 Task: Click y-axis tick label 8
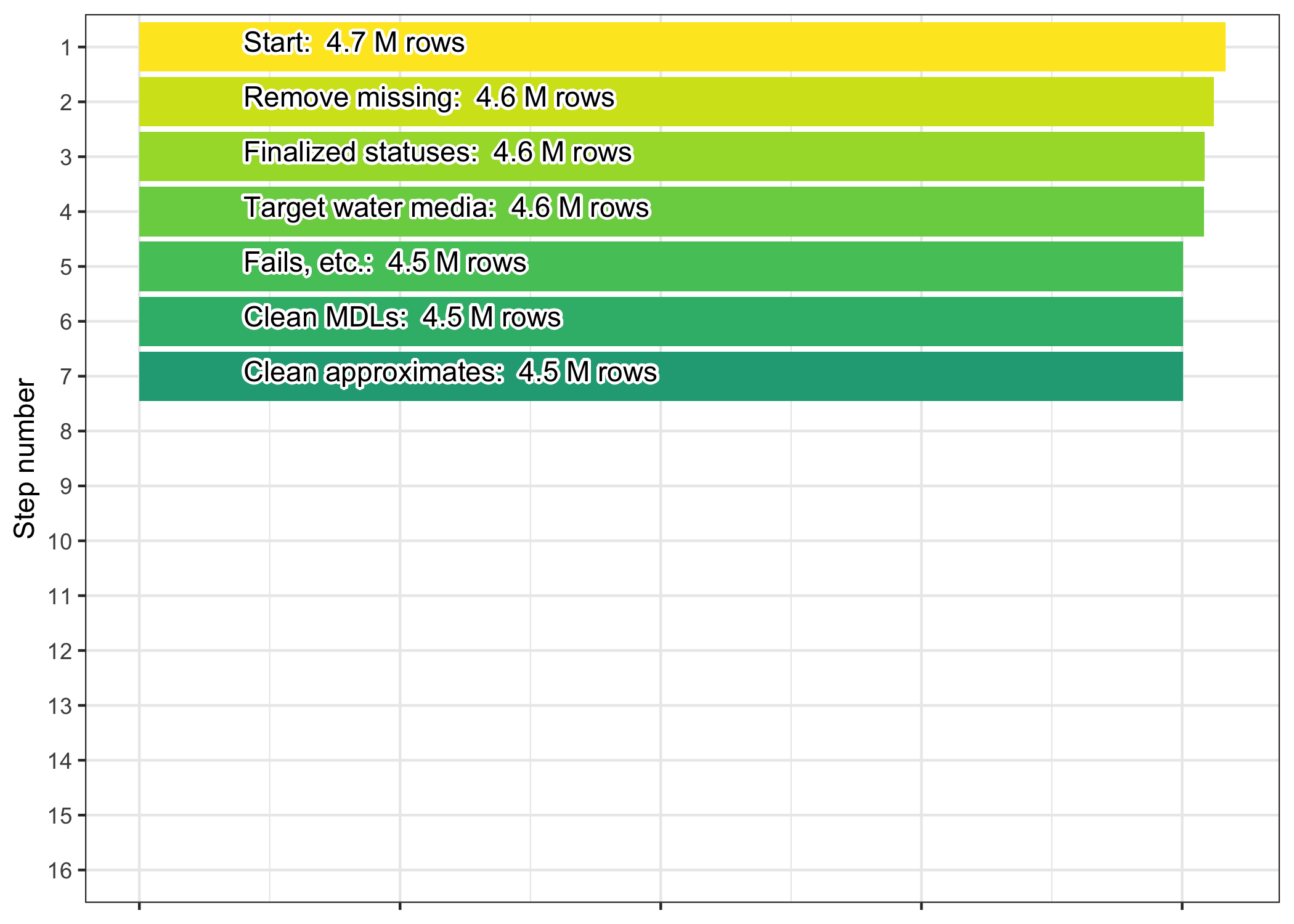click(x=66, y=432)
